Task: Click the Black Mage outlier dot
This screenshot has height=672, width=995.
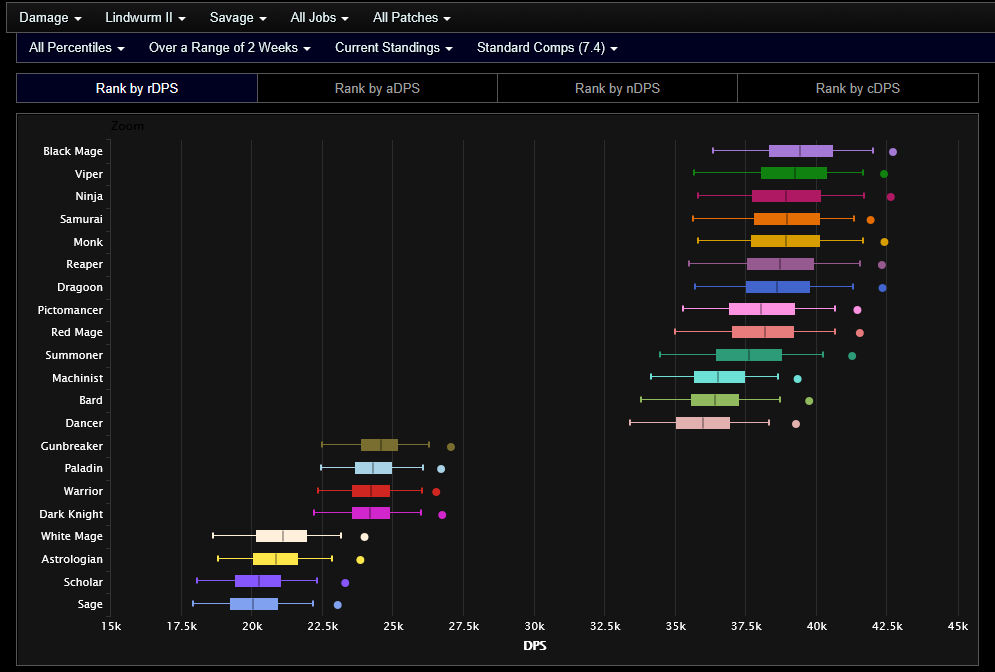Action: pyautogui.click(x=893, y=152)
